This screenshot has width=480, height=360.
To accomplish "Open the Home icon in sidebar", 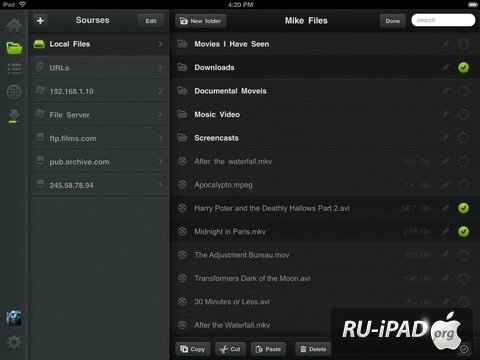I will tap(14, 25).
